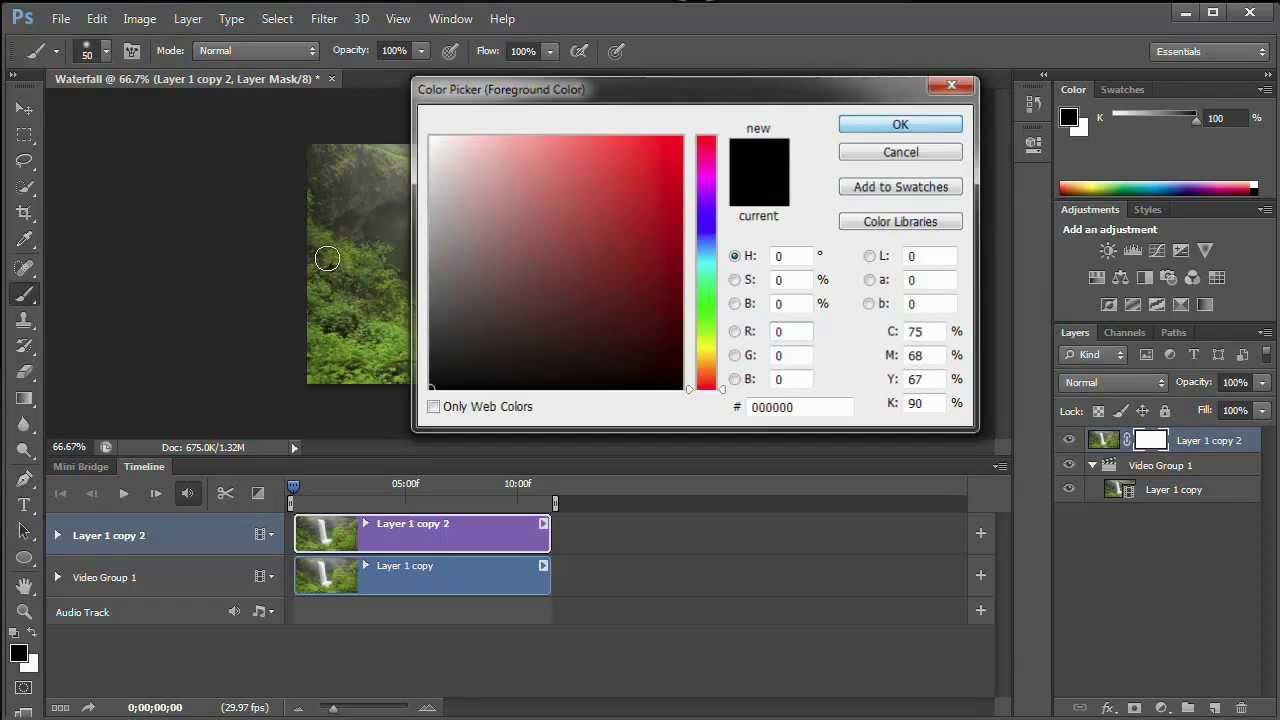Image resolution: width=1280 pixels, height=720 pixels.
Task: Select the Horizontal Type tool
Action: [25, 505]
